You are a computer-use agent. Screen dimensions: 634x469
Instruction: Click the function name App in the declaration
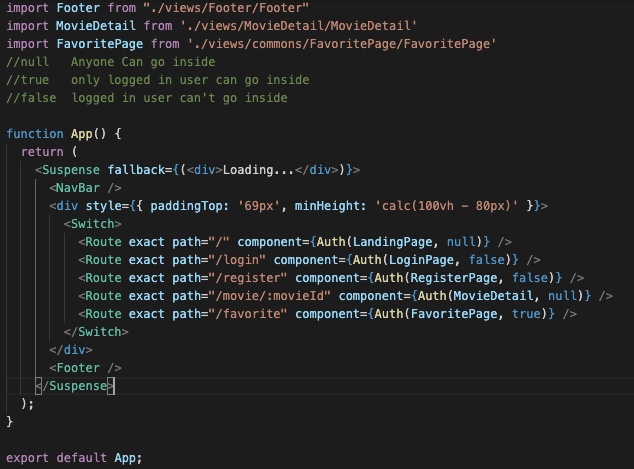click(x=82, y=134)
